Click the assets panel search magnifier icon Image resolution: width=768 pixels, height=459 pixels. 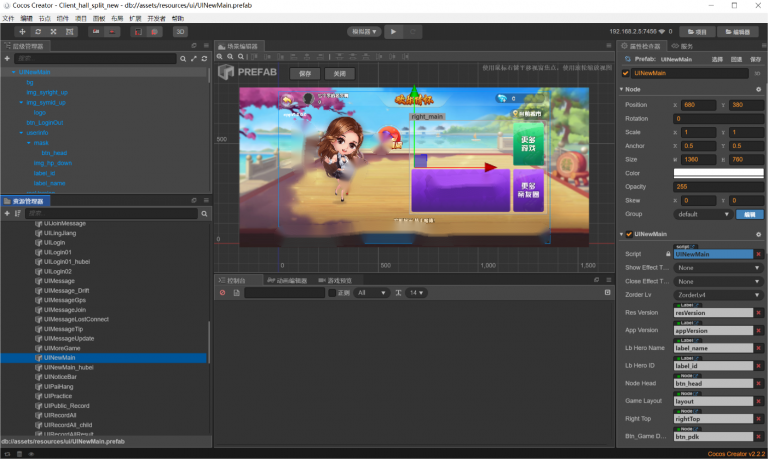tap(204, 214)
